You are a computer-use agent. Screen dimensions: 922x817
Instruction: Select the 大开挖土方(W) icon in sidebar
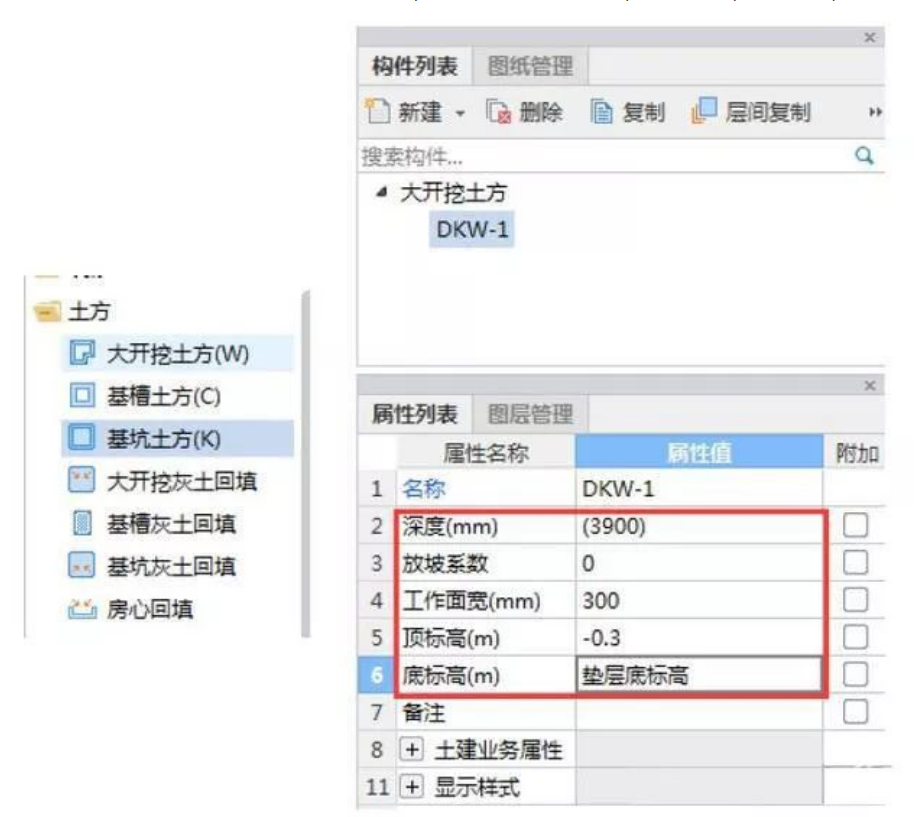81,352
